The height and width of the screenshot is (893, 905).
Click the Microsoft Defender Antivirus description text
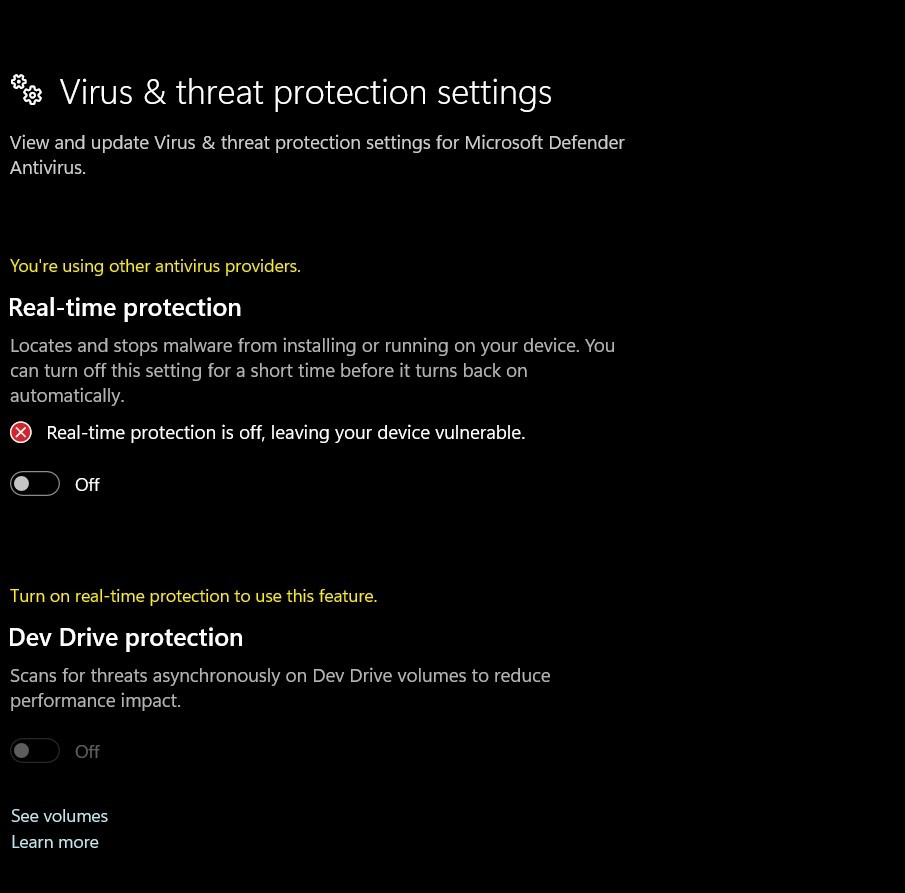click(317, 155)
